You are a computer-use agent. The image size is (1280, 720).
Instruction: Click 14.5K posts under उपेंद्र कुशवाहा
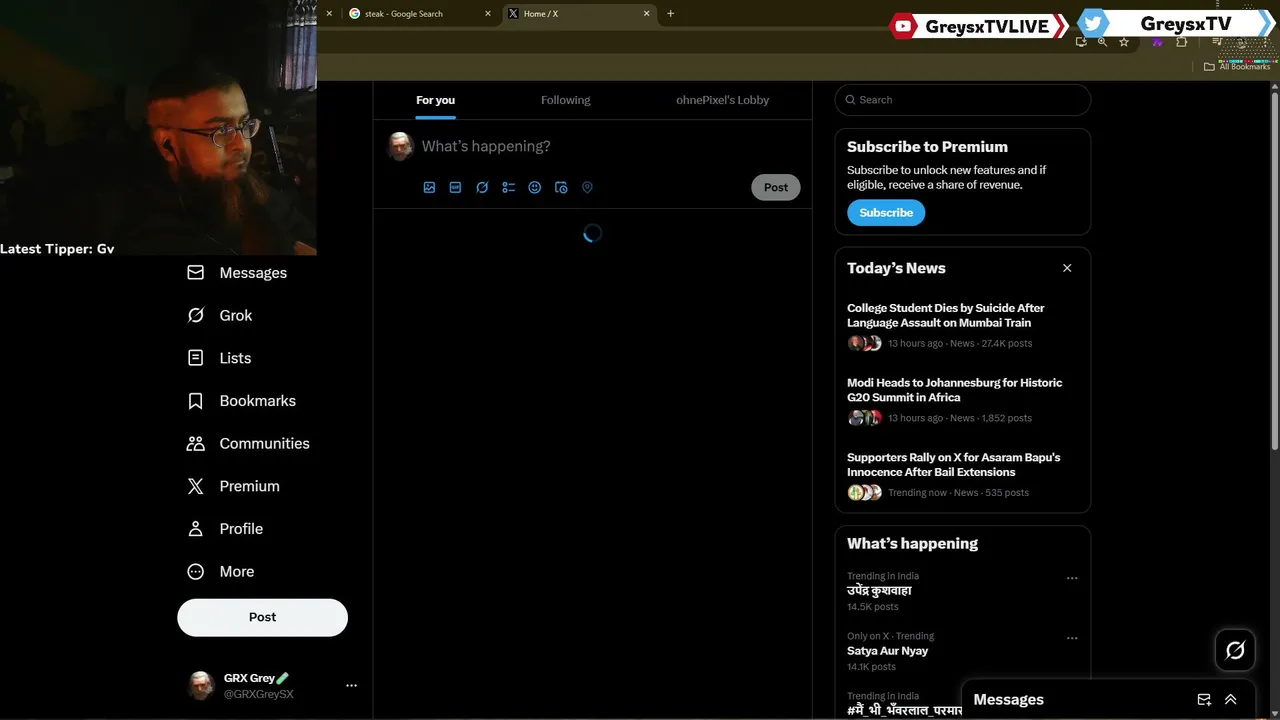tap(873, 607)
